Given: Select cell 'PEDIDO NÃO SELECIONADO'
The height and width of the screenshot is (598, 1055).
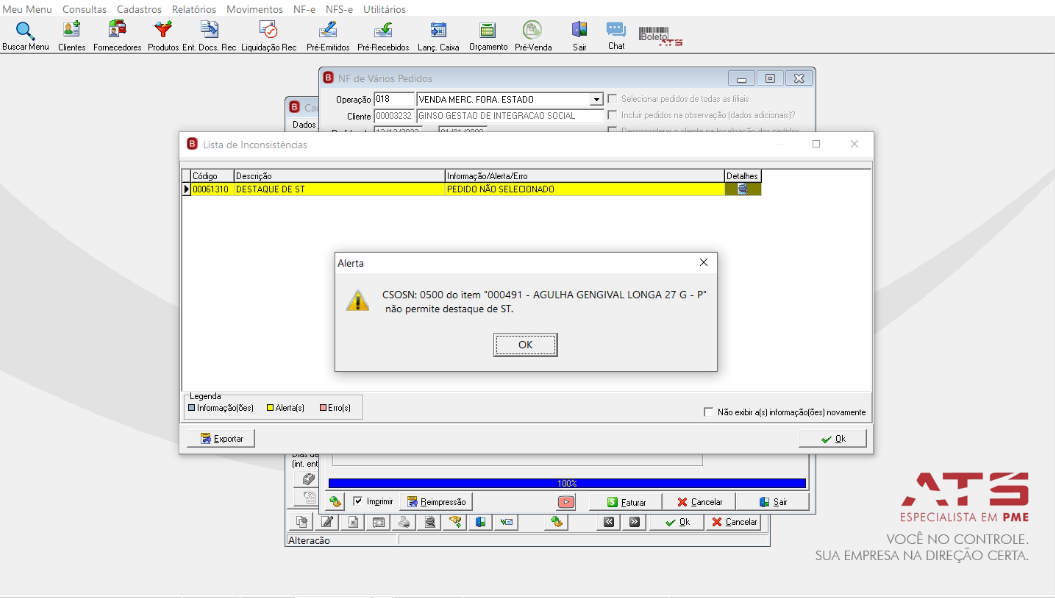Looking at the screenshot, I should coord(585,190).
